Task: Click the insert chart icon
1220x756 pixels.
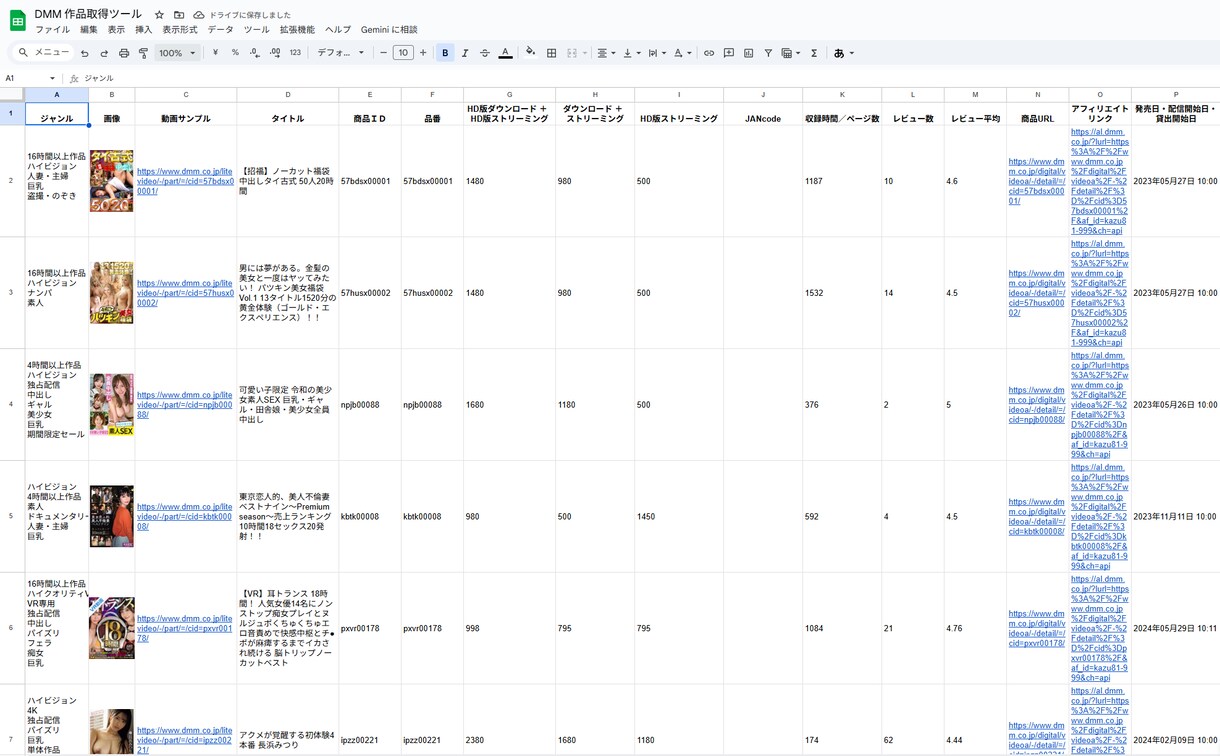Action: click(748, 53)
